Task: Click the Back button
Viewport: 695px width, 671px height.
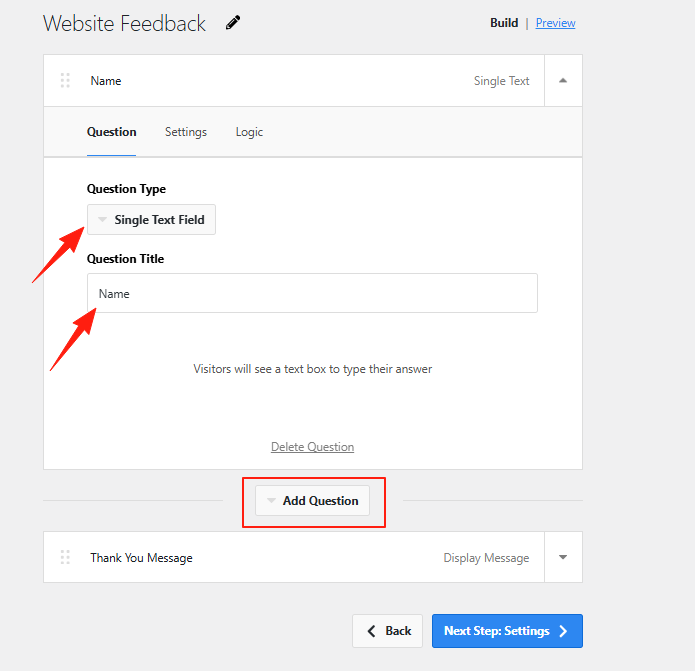Action: (x=387, y=631)
